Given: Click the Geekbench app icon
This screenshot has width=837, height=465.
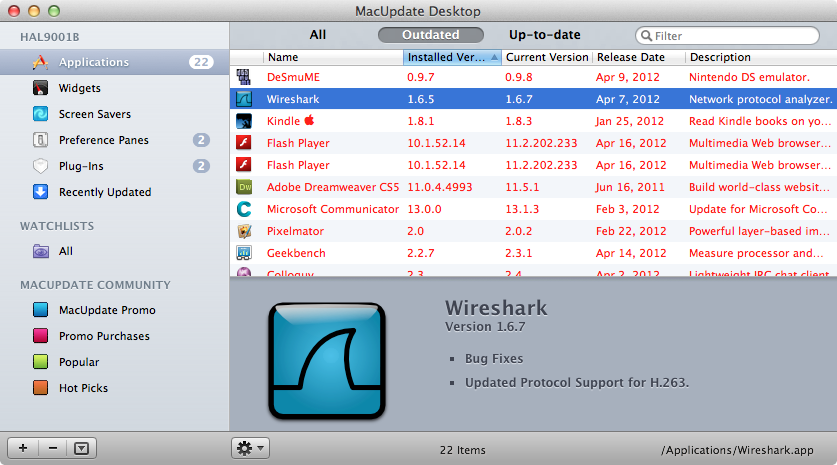Looking at the screenshot, I should (x=244, y=253).
